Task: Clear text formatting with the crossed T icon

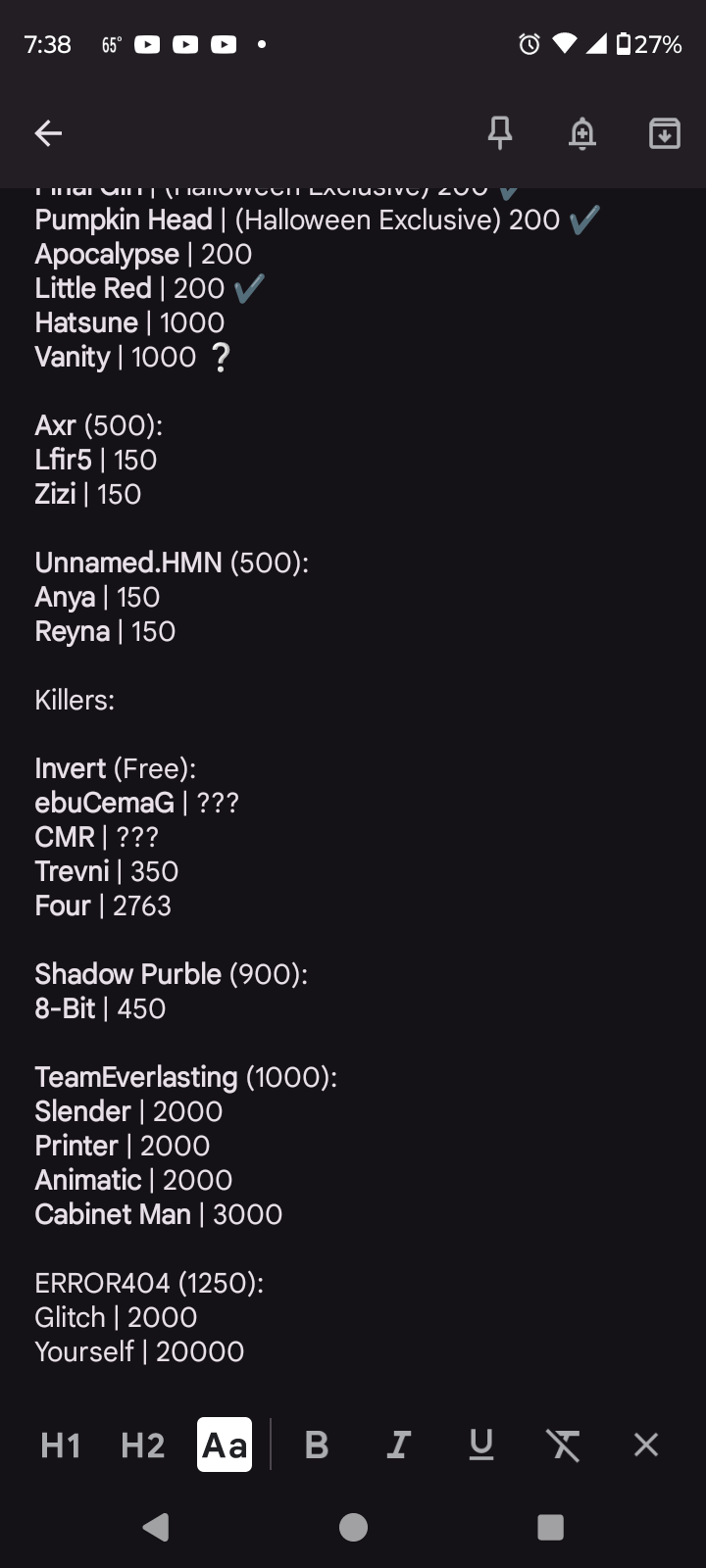Action: [563, 1445]
